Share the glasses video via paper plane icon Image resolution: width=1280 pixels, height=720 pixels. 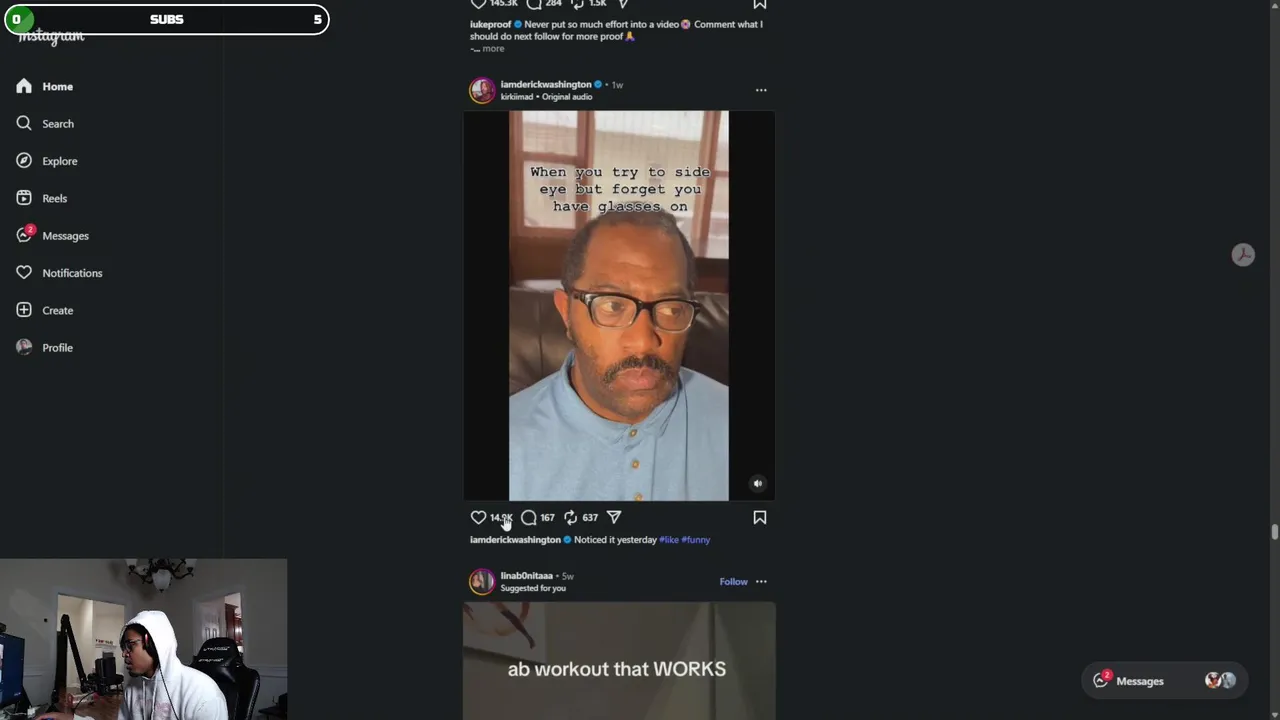614,517
